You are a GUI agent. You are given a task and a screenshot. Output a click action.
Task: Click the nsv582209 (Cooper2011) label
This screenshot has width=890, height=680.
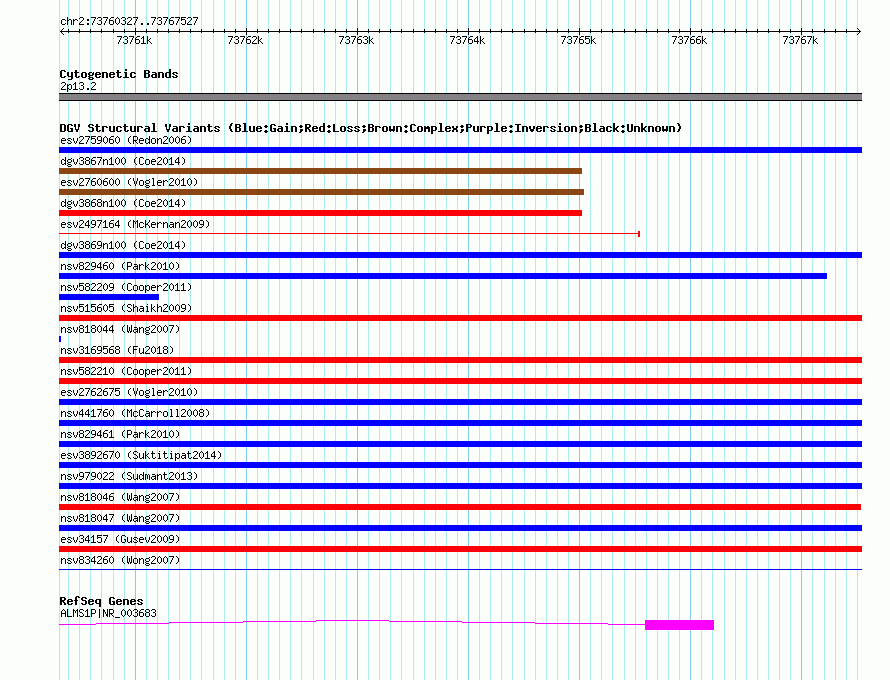pos(126,287)
